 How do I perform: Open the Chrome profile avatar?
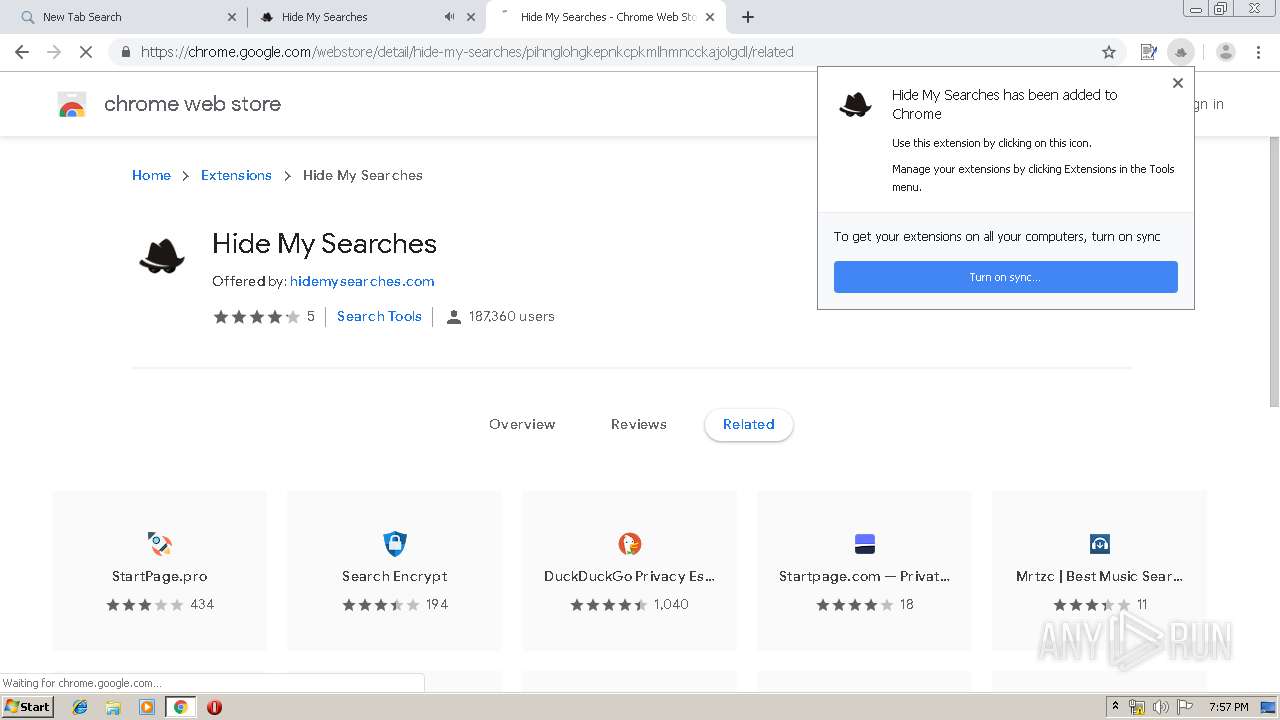(x=1226, y=52)
